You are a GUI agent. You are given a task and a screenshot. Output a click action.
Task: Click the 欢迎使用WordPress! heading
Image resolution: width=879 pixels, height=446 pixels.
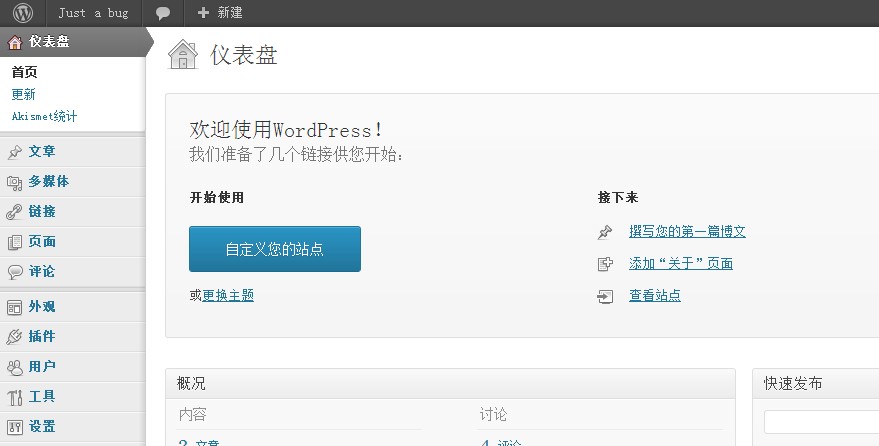(x=286, y=130)
